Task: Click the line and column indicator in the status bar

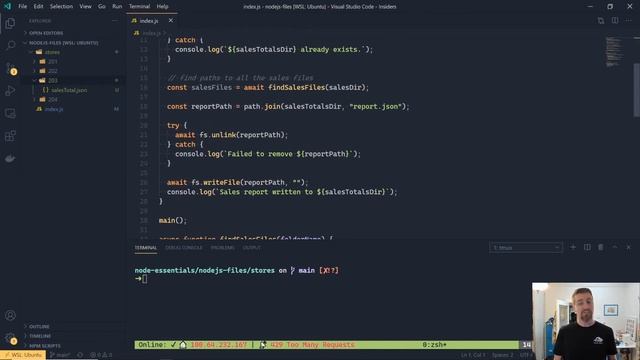Action: coord(473,355)
